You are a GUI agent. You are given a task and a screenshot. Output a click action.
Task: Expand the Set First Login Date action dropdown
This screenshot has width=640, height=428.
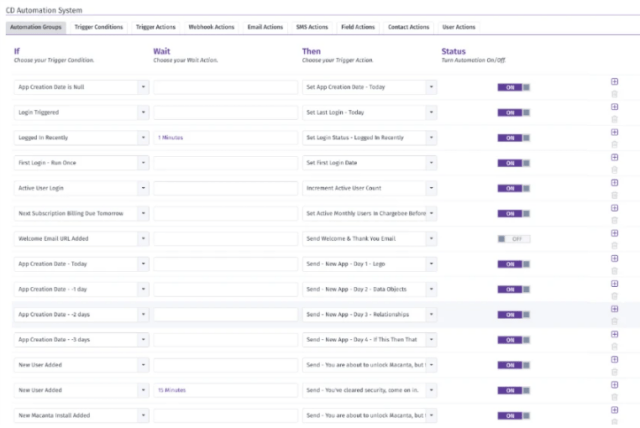(x=431, y=163)
